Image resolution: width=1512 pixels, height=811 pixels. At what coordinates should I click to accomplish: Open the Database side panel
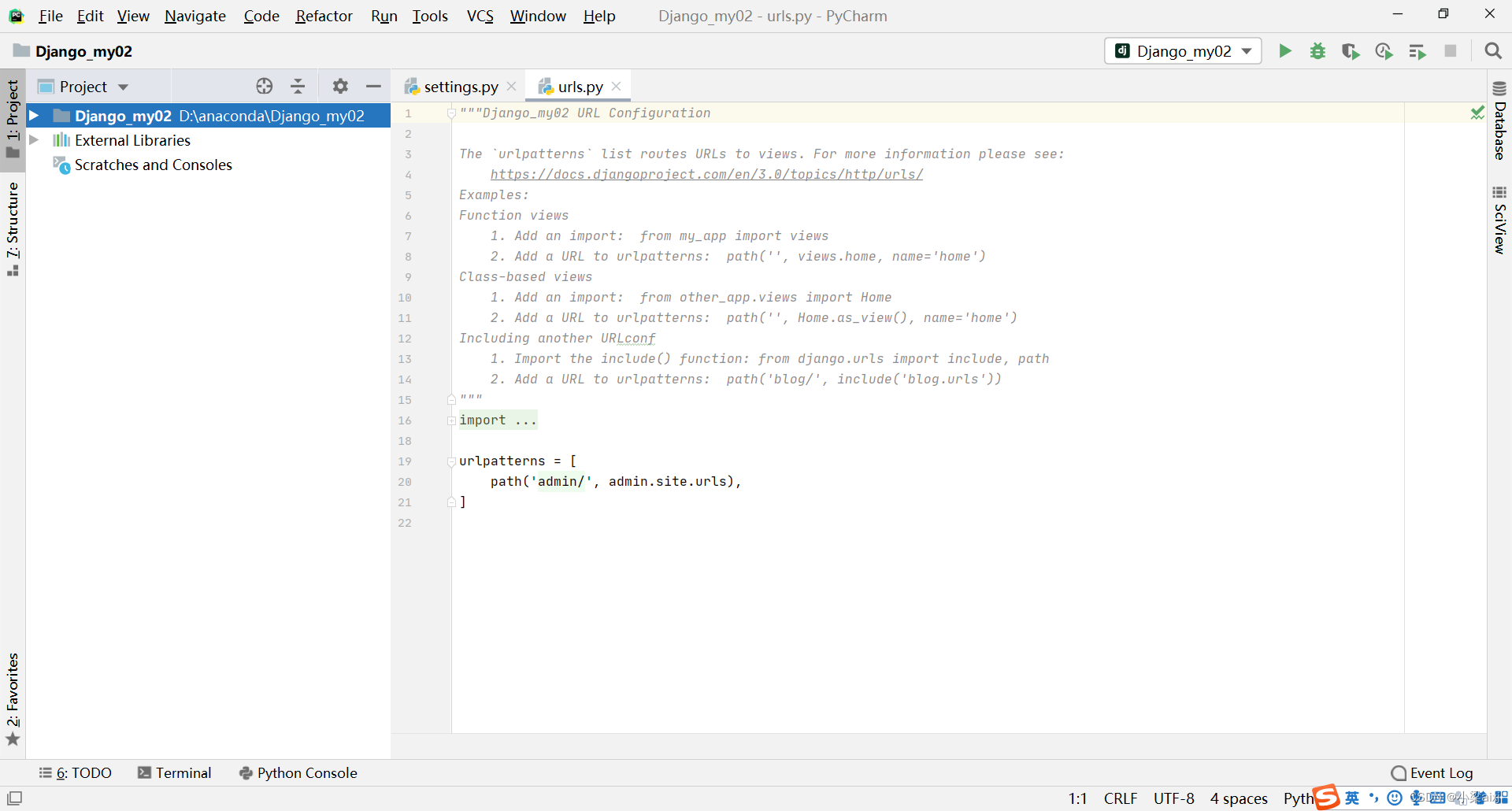click(x=1499, y=120)
